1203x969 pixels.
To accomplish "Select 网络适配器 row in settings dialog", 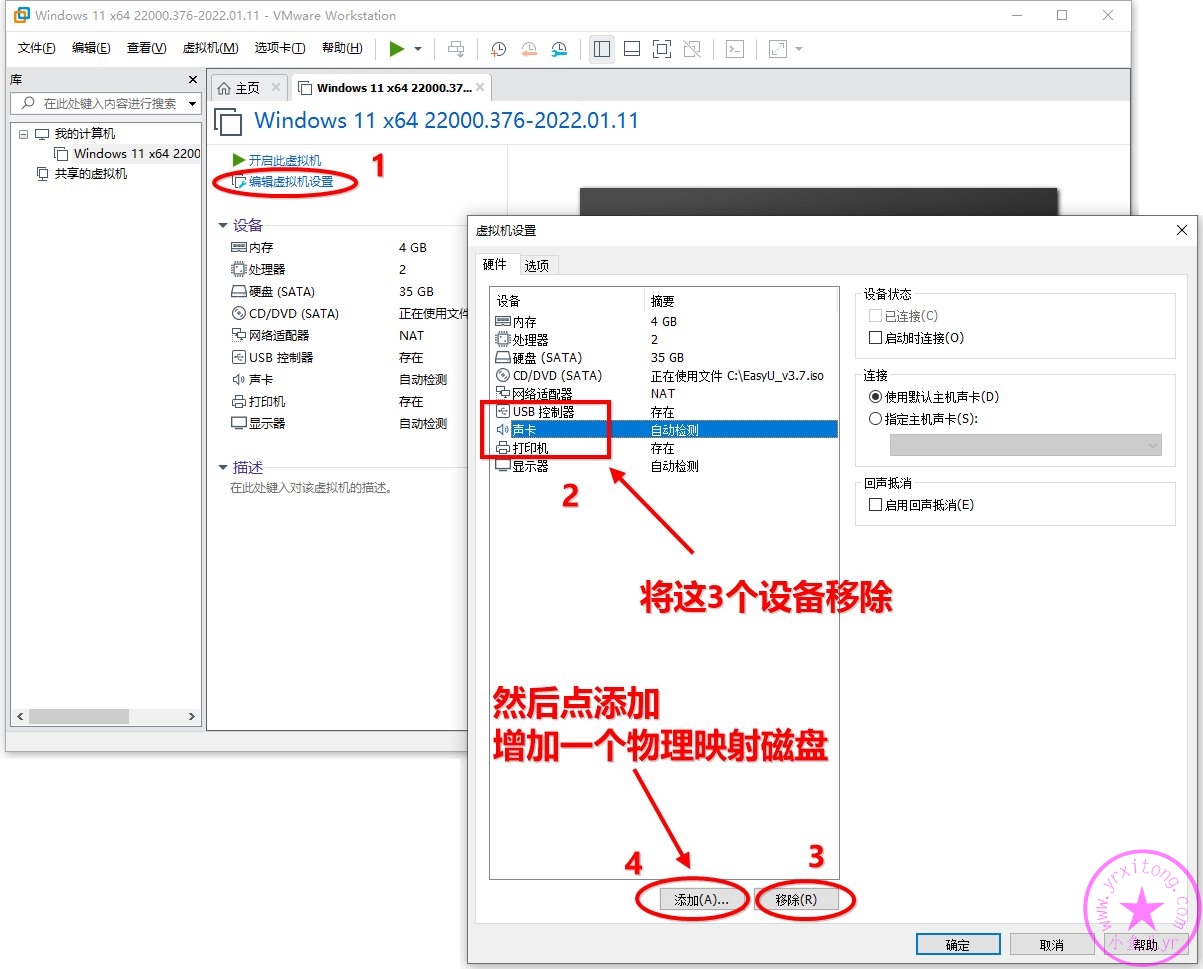I will pyautogui.click(x=664, y=394).
